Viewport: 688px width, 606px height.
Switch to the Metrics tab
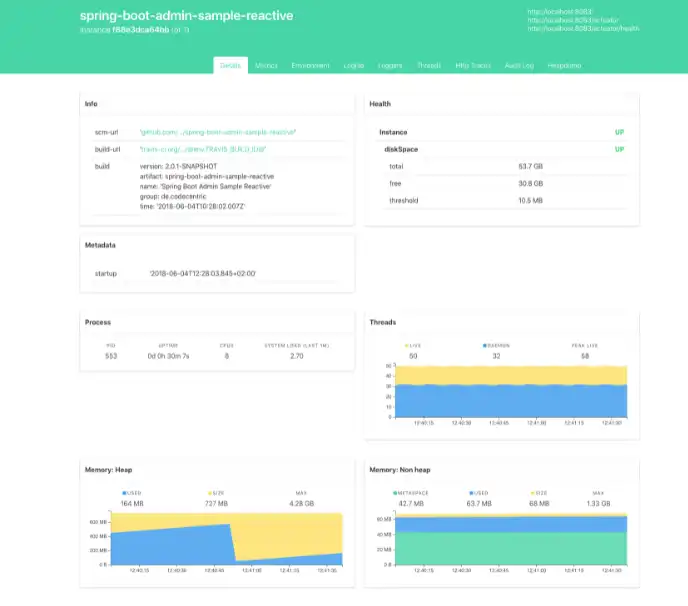tap(266, 65)
